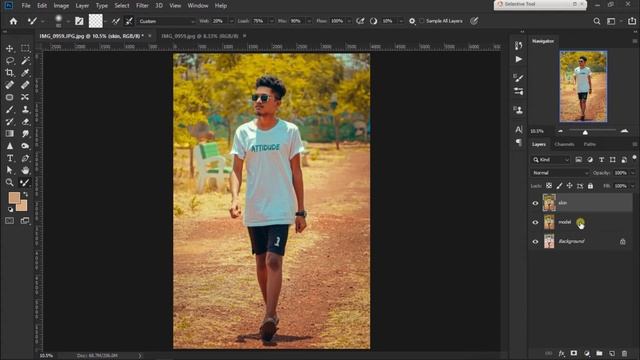Select the Magic Wand tool
The width and height of the screenshot is (640, 360).
click(25, 61)
